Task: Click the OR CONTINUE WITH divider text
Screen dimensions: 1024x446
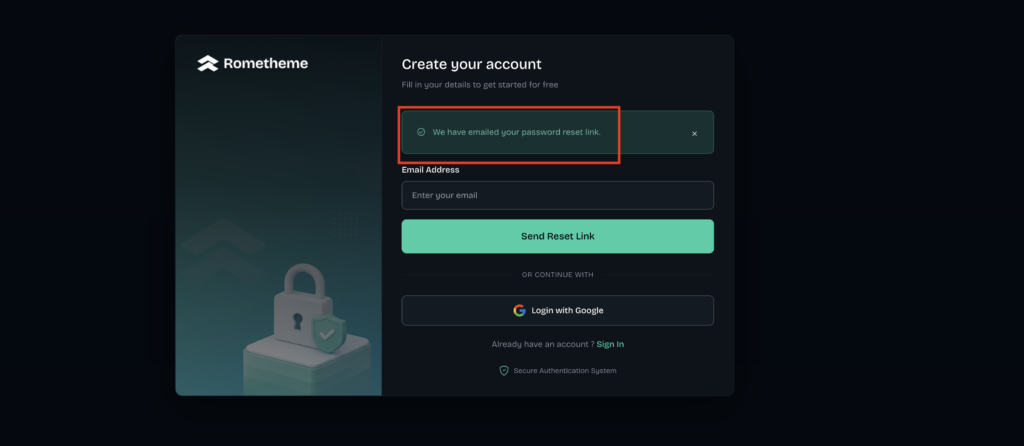Action: [557, 275]
